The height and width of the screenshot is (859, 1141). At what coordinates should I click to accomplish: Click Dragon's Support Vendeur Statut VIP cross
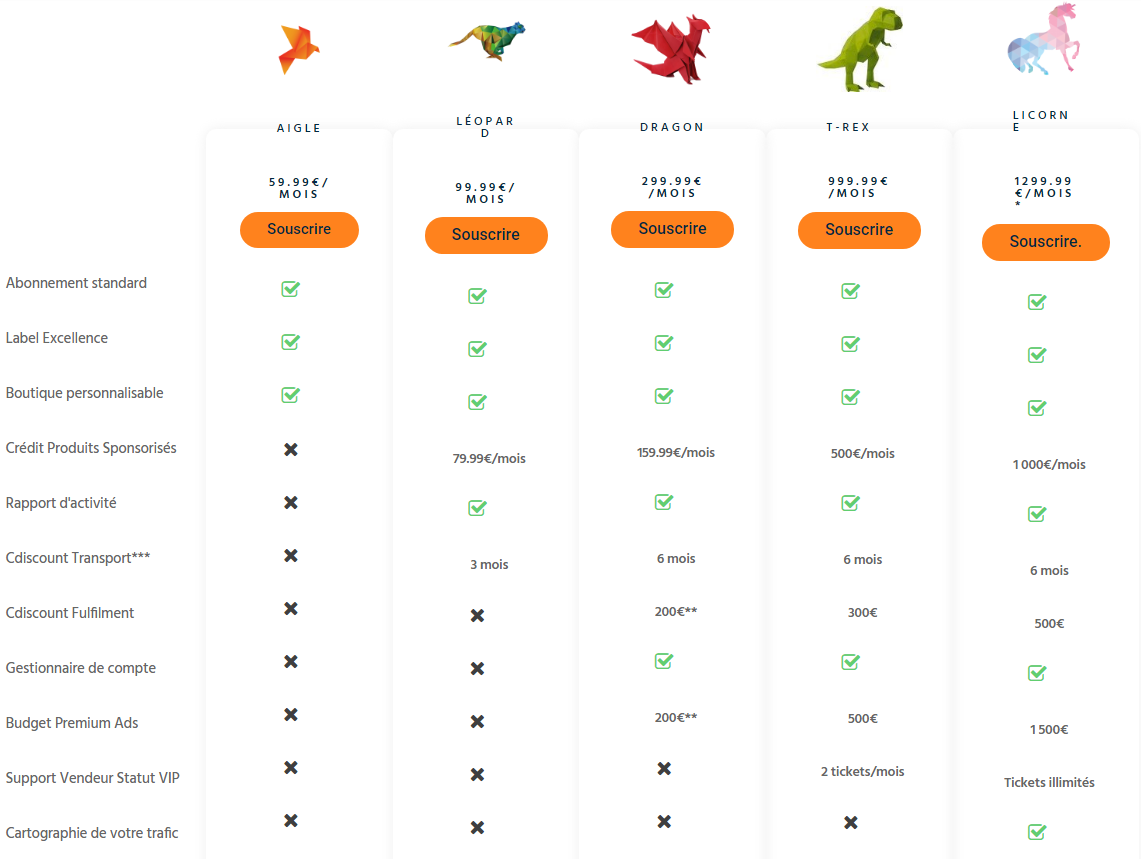664,769
